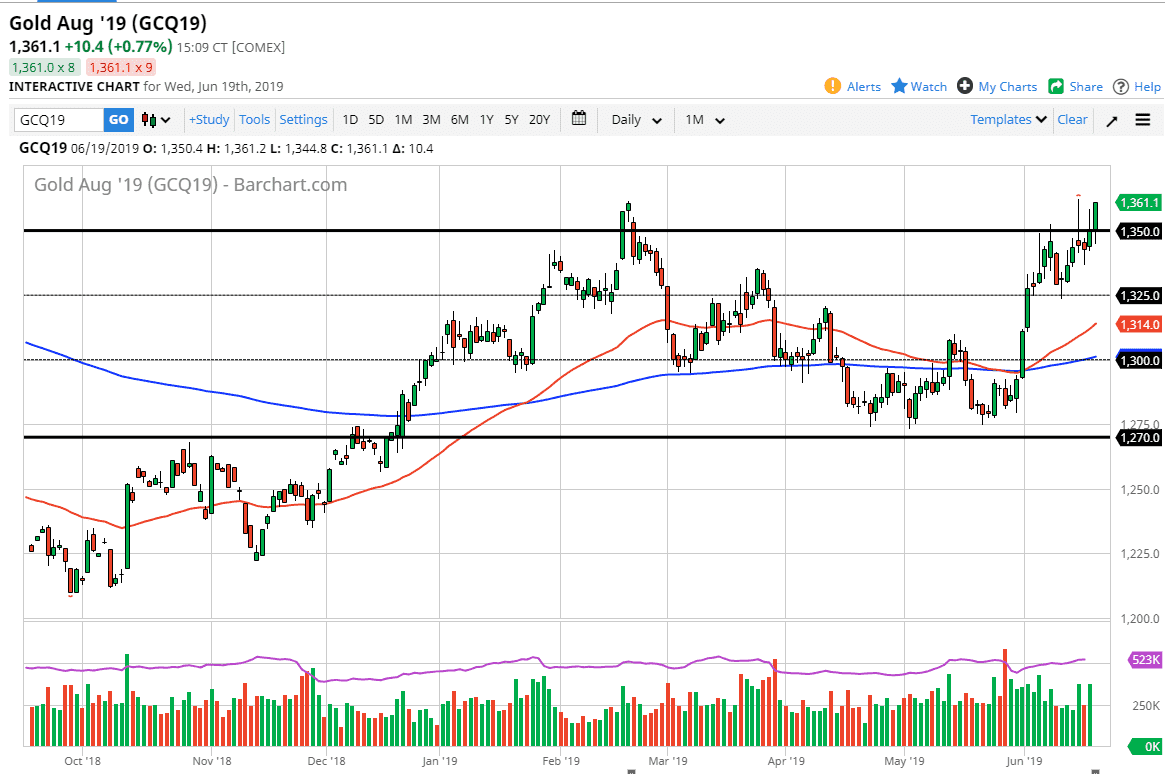Select the 3M time range
Screen dimensions: 1165x774
tap(431, 119)
